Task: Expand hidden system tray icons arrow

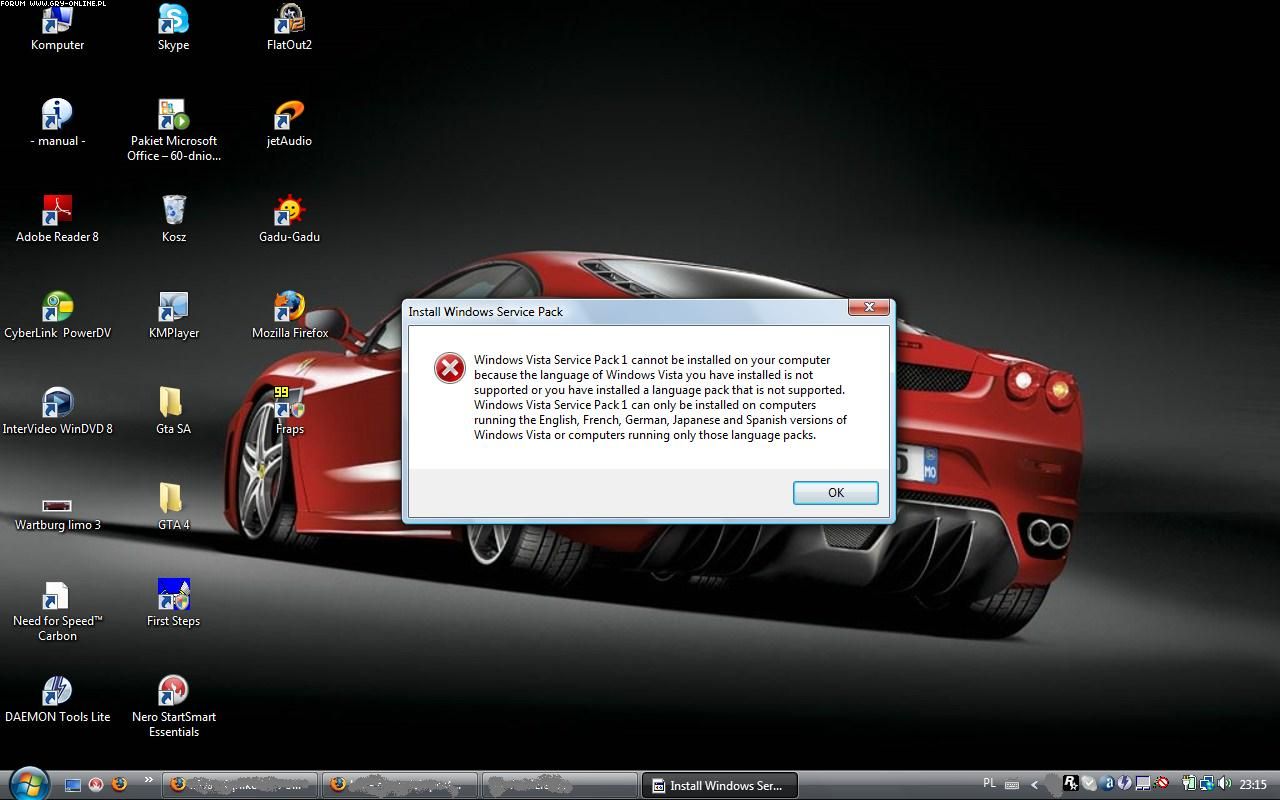Action: [1035, 785]
